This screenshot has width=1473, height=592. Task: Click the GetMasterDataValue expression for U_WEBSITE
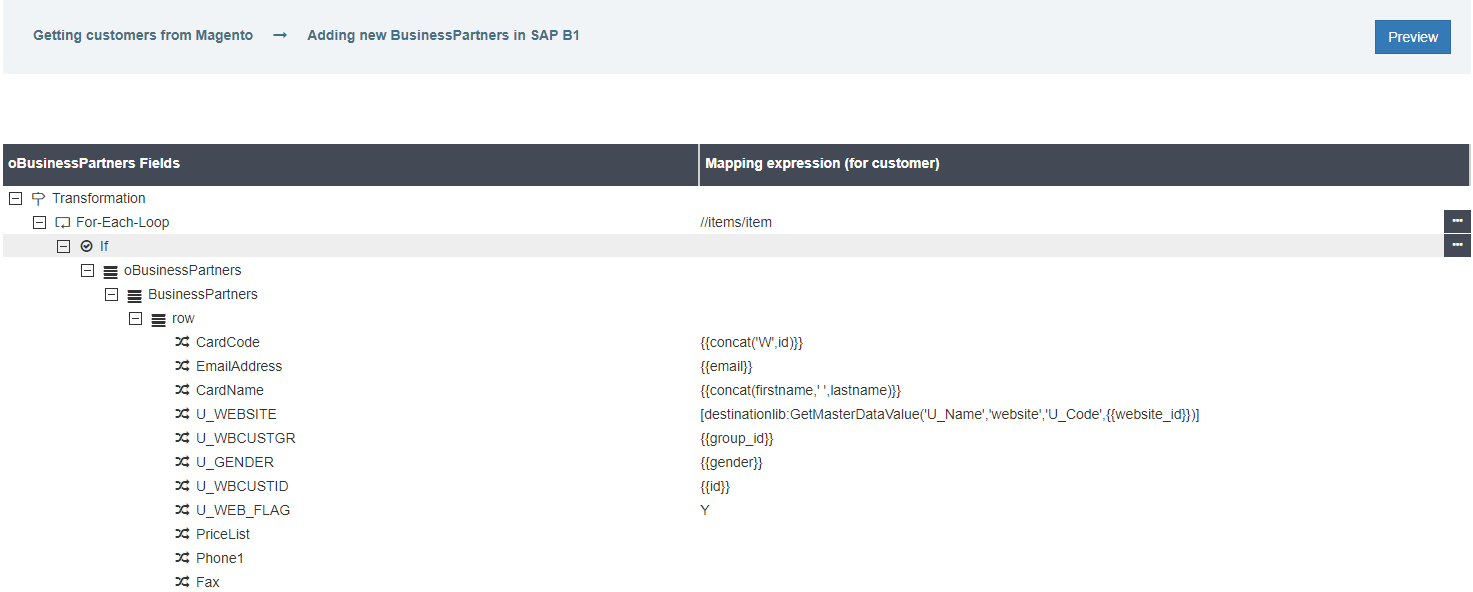(952, 414)
